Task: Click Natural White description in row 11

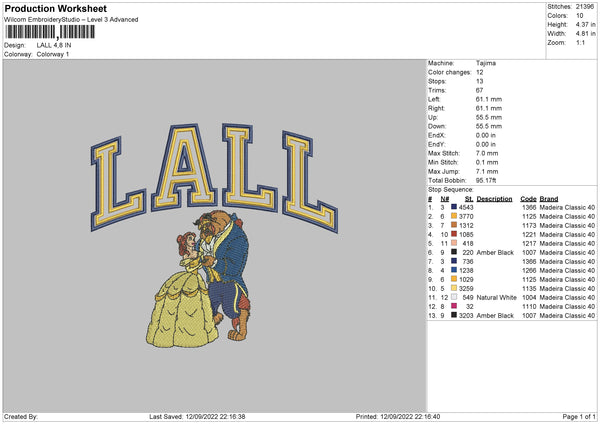Action: [496, 297]
